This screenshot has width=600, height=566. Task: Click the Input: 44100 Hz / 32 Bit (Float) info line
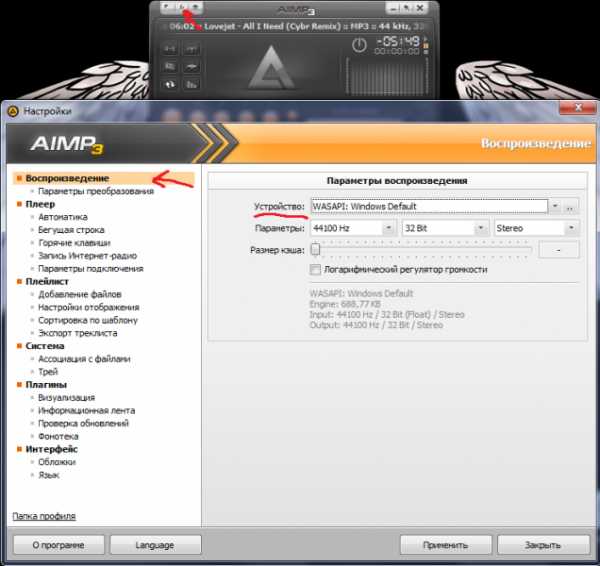(387, 315)
